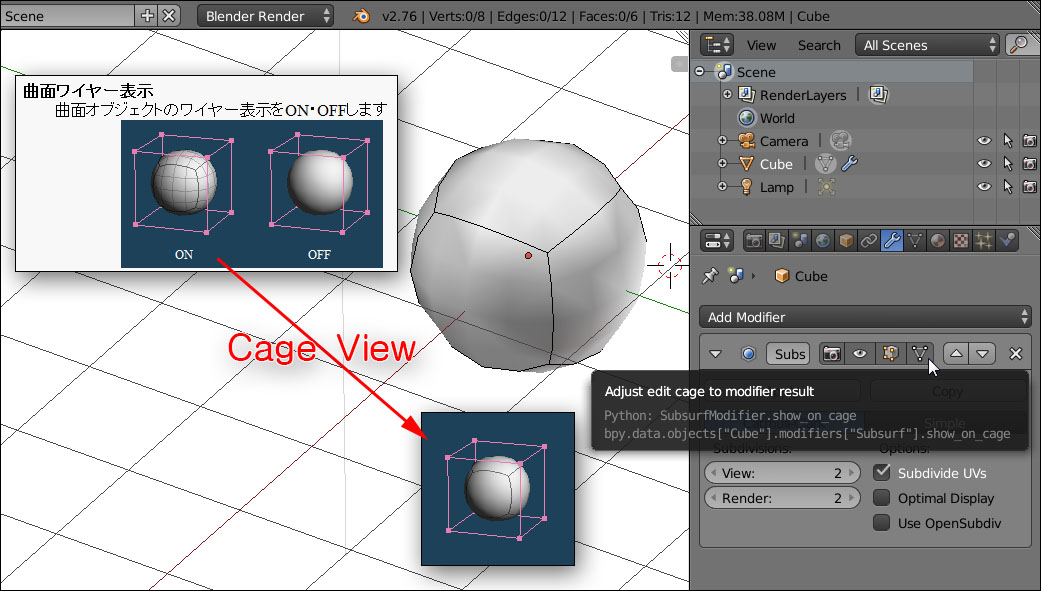Toggle Cube visibility eye in outliner
The width and height of the screenshot is (1041, 591).
[984, 163]
